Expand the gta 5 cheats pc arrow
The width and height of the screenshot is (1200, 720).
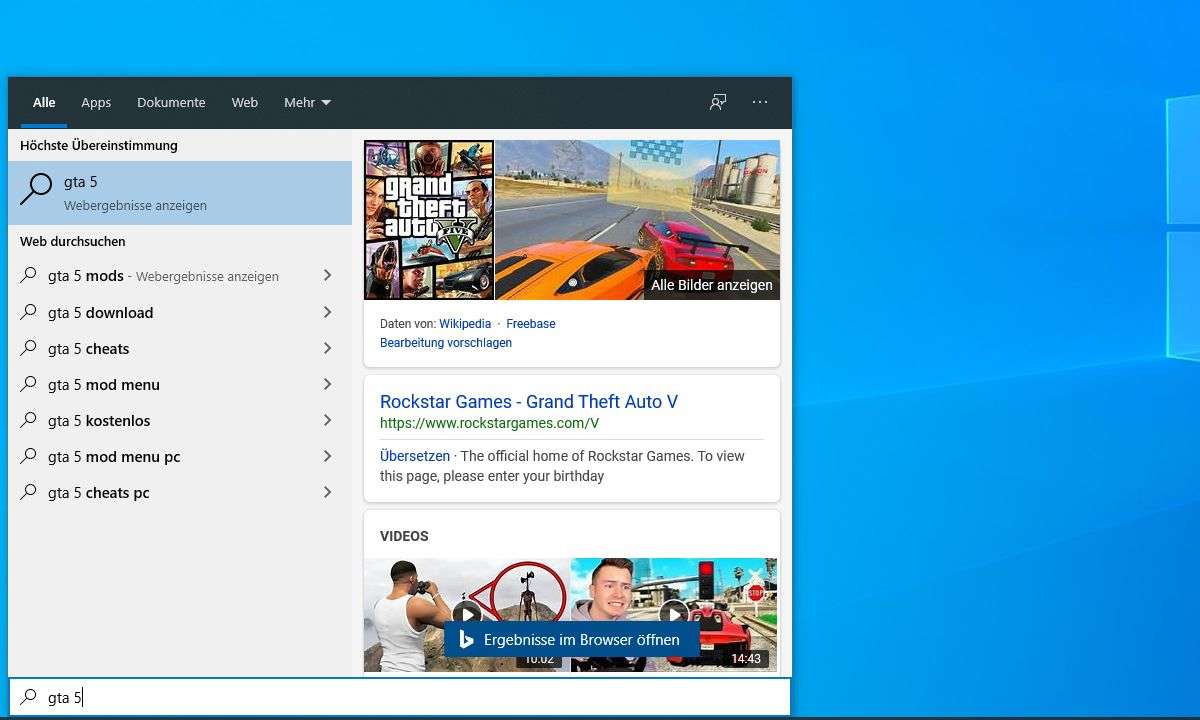(327, 492)
